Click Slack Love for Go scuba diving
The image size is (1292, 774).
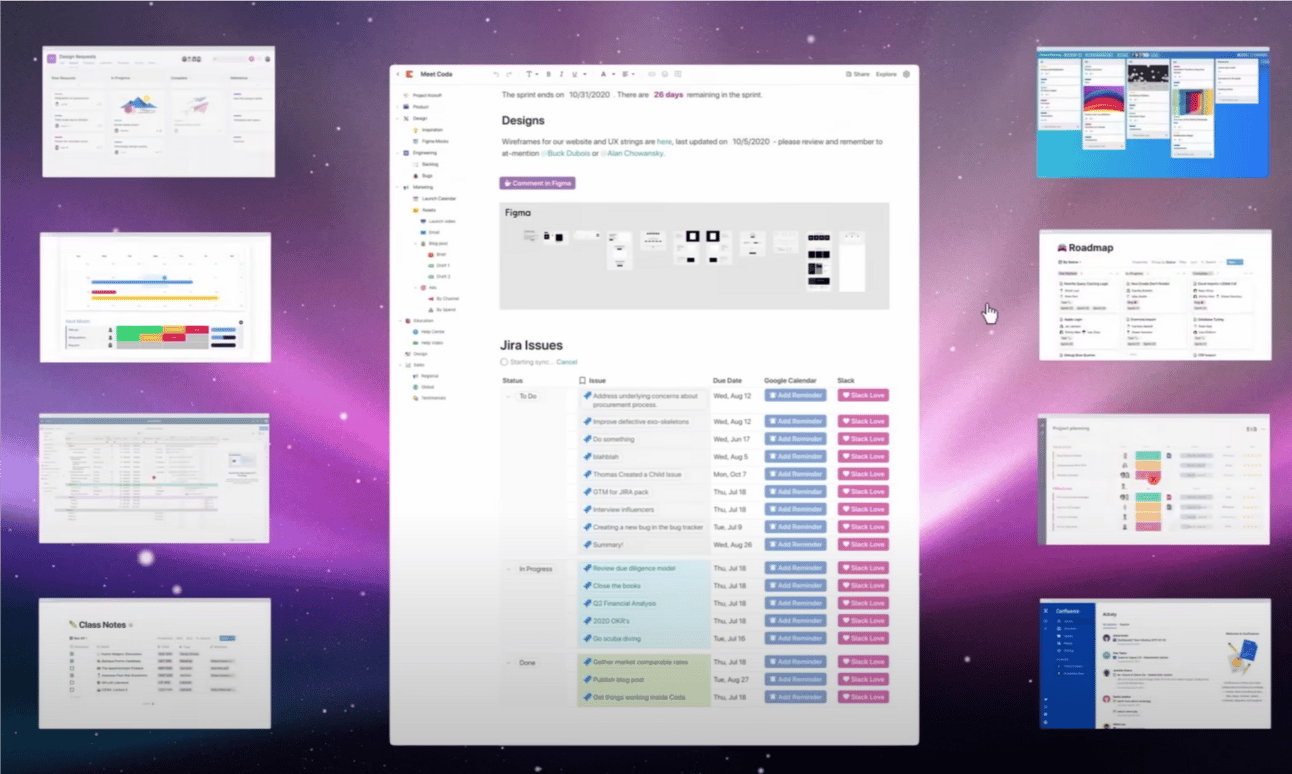pos(863,639)
